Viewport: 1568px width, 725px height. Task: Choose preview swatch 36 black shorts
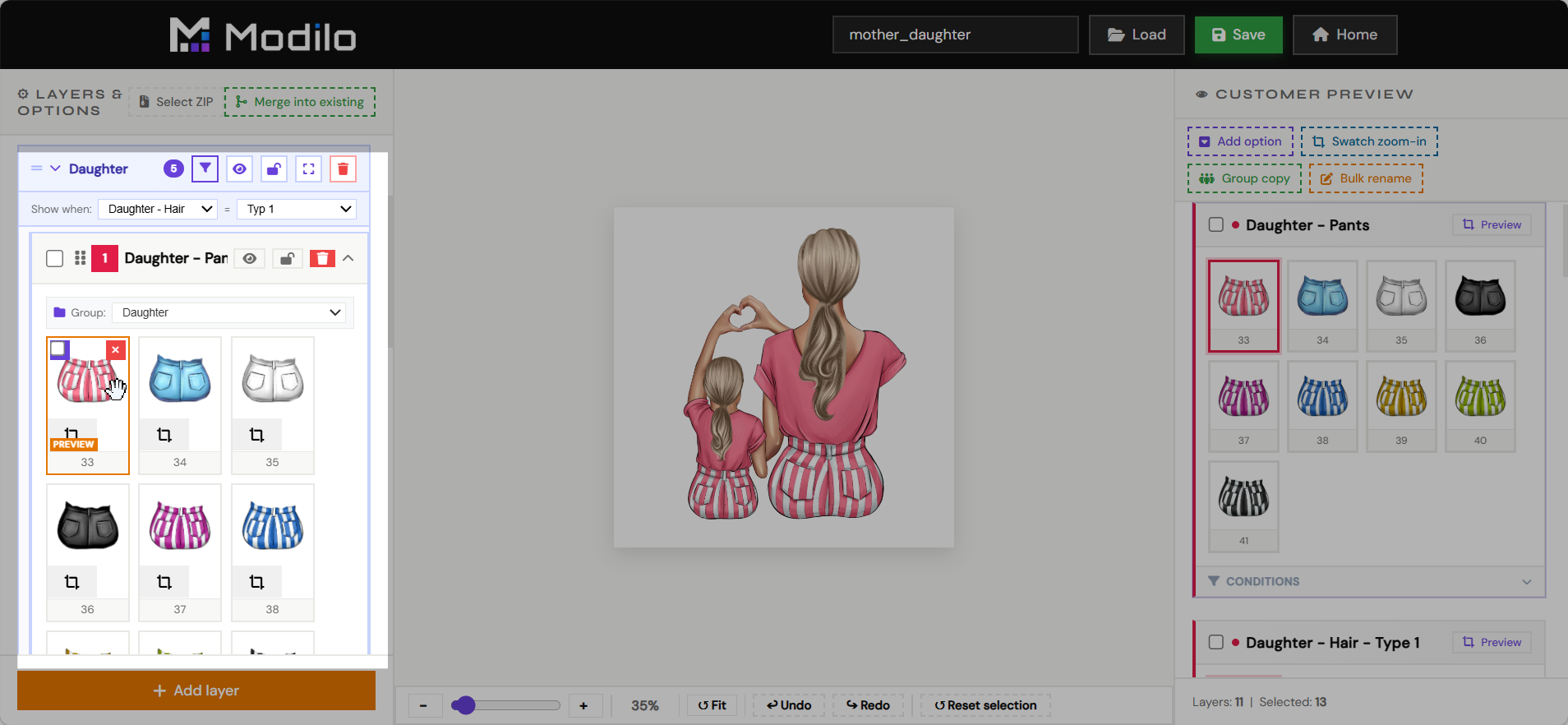tap(1480, 306)
